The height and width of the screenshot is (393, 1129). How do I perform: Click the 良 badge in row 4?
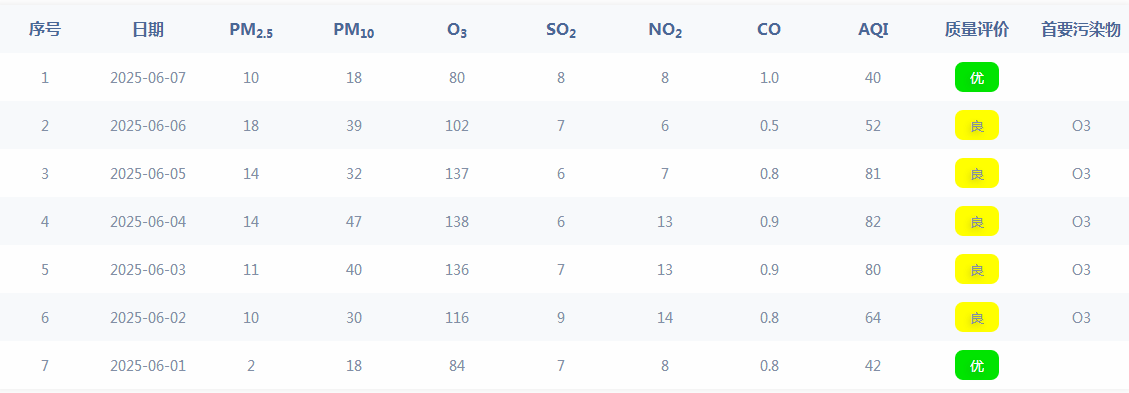coord(976,221)
